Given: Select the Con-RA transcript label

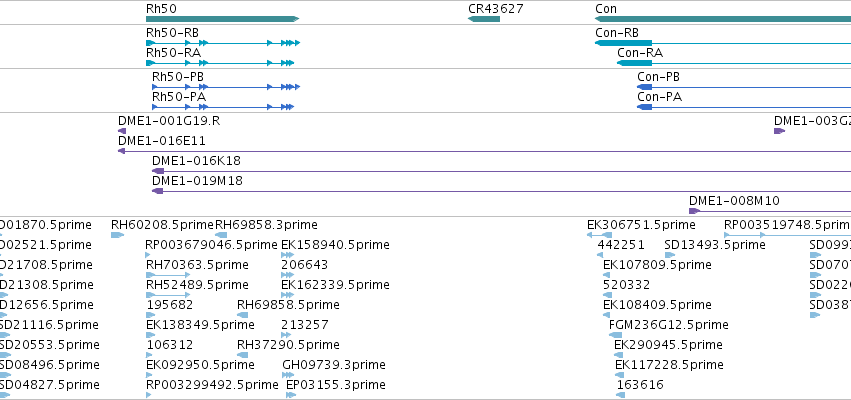Looking at the screenshot, I should (640, 53).
